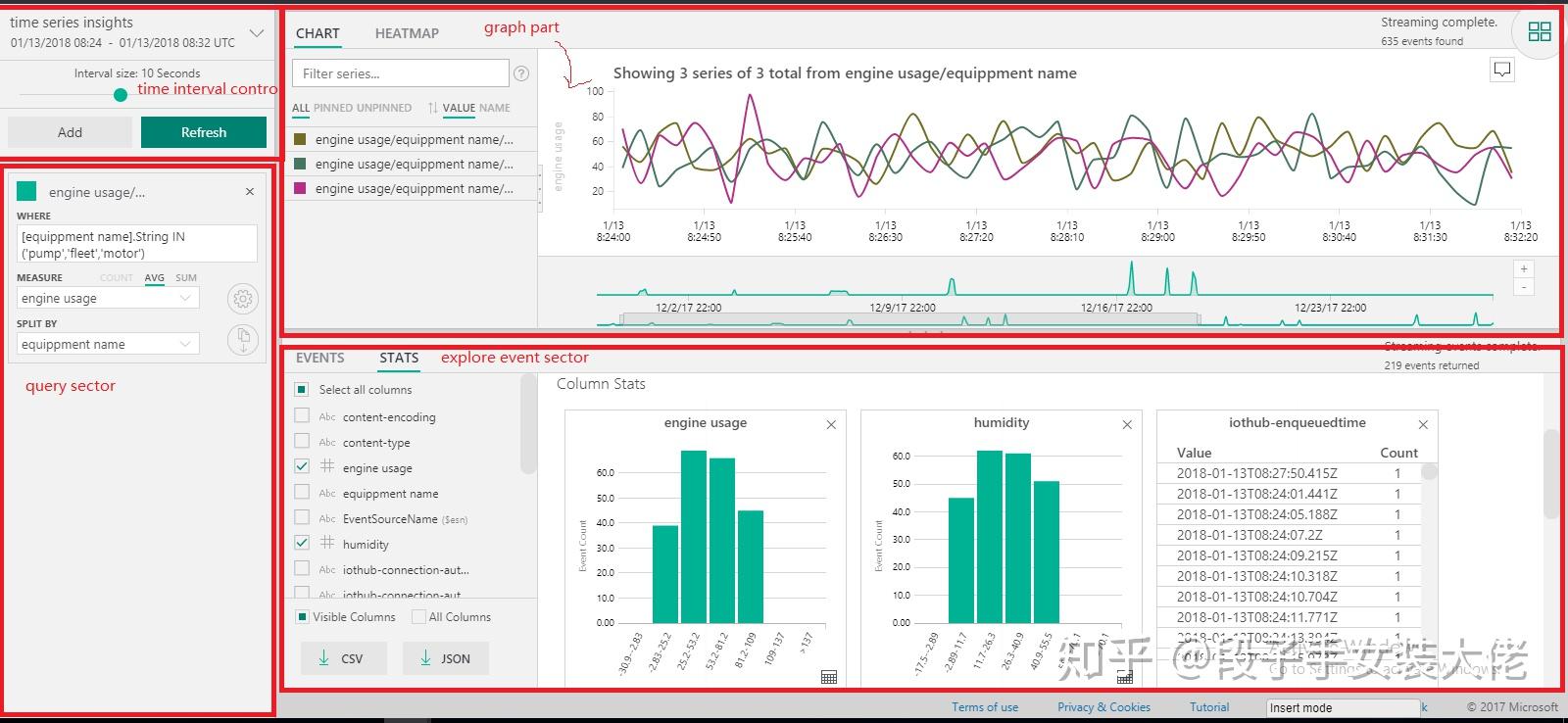Open the engine usage measure dropdown
This screenshot has width=1568, height=723.
pyautogui.click(x=108, y=299)
